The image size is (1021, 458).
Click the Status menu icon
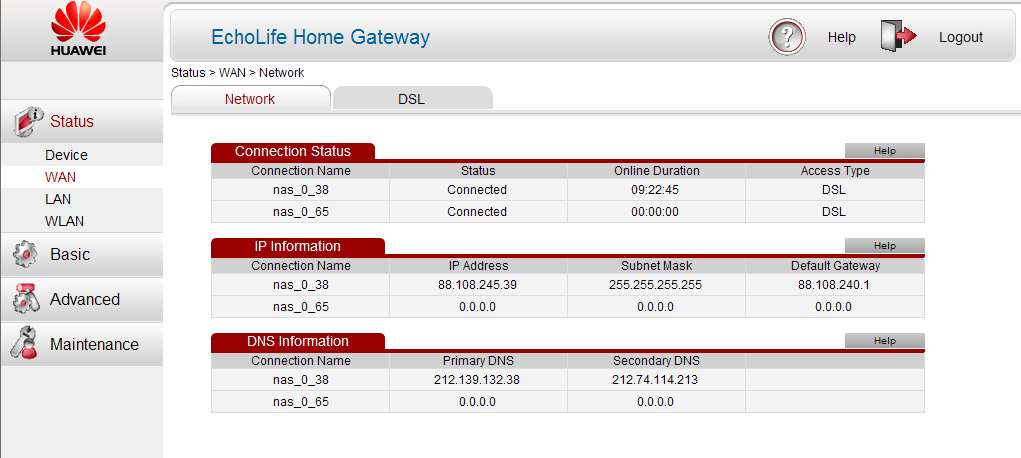(25, 121)
